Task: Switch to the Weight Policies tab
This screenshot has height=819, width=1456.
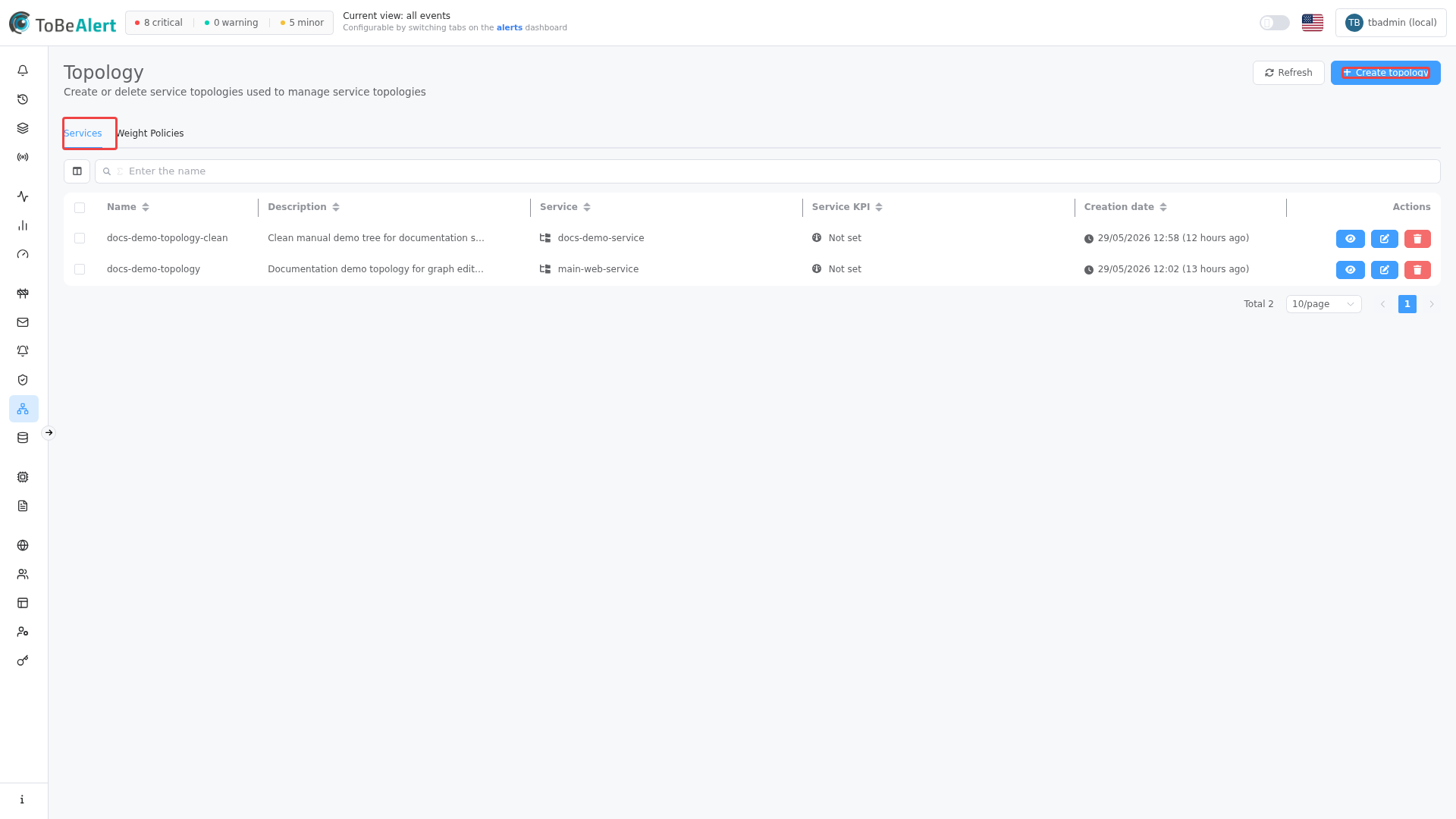Action: point(150,133)
